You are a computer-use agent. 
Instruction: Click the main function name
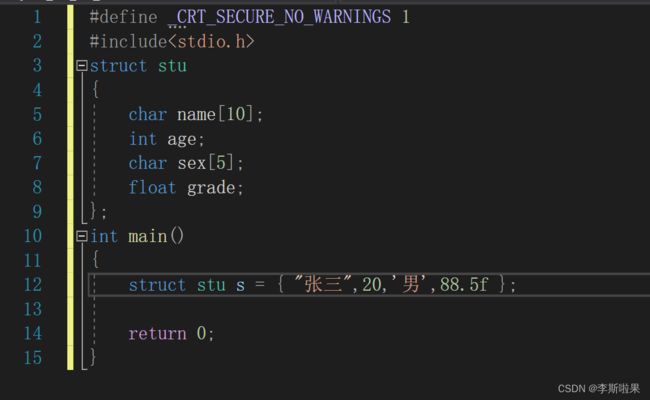[148, 236]
